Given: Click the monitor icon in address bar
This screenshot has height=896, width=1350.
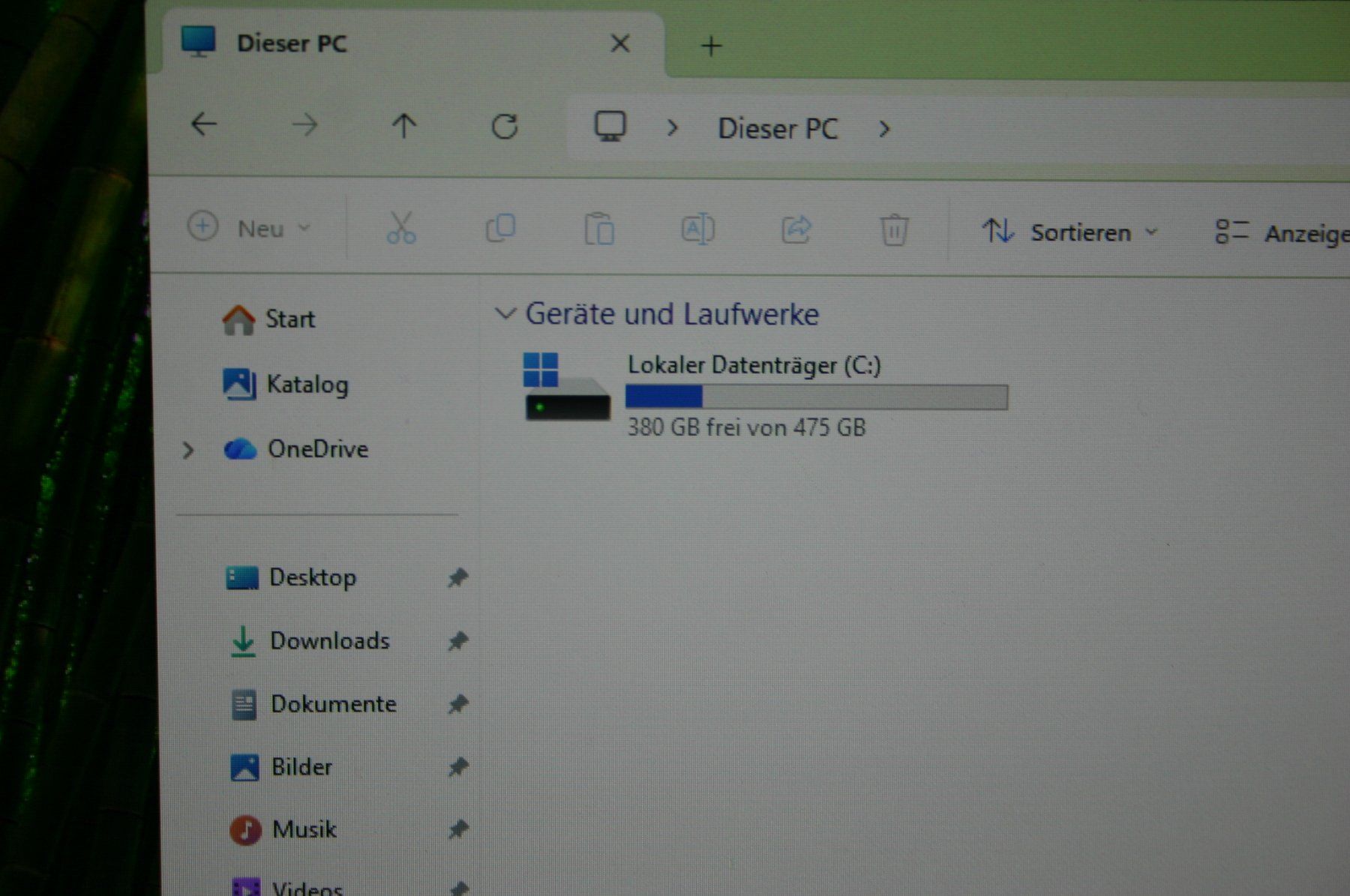Looking at the screenshot, I should (x=610, y=127).
